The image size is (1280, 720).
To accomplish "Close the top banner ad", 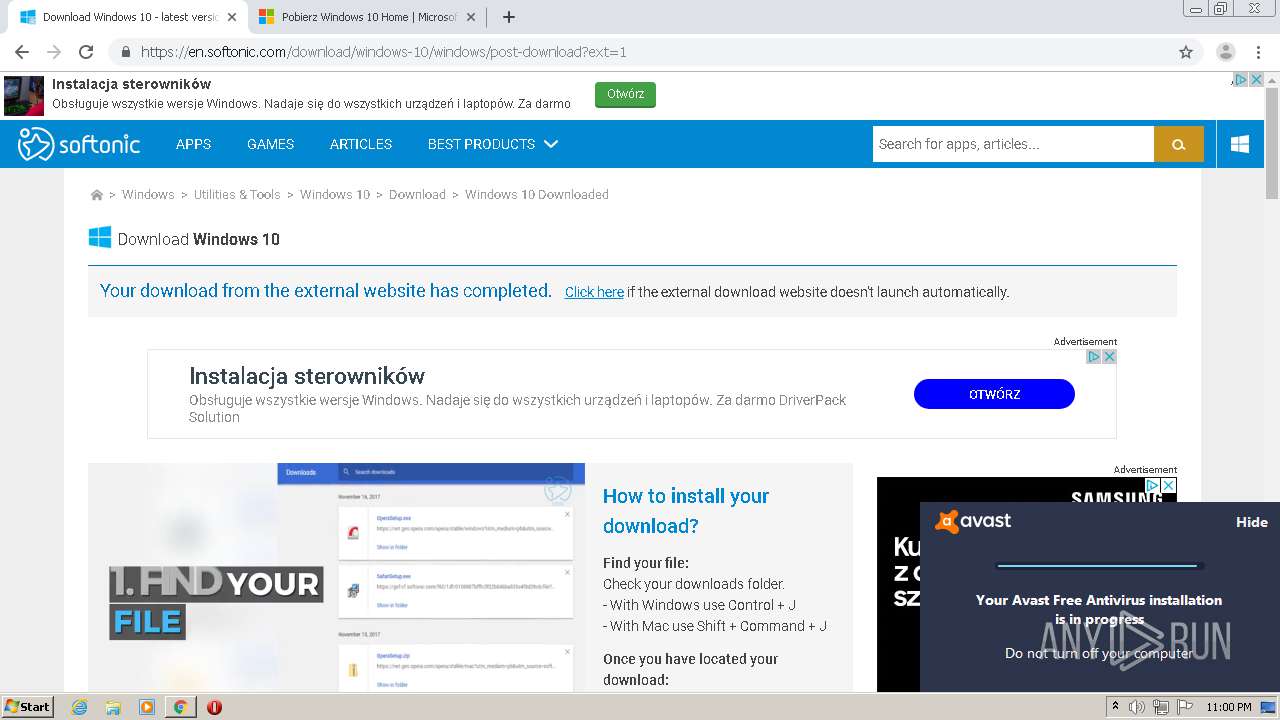I will (1256, 80).
